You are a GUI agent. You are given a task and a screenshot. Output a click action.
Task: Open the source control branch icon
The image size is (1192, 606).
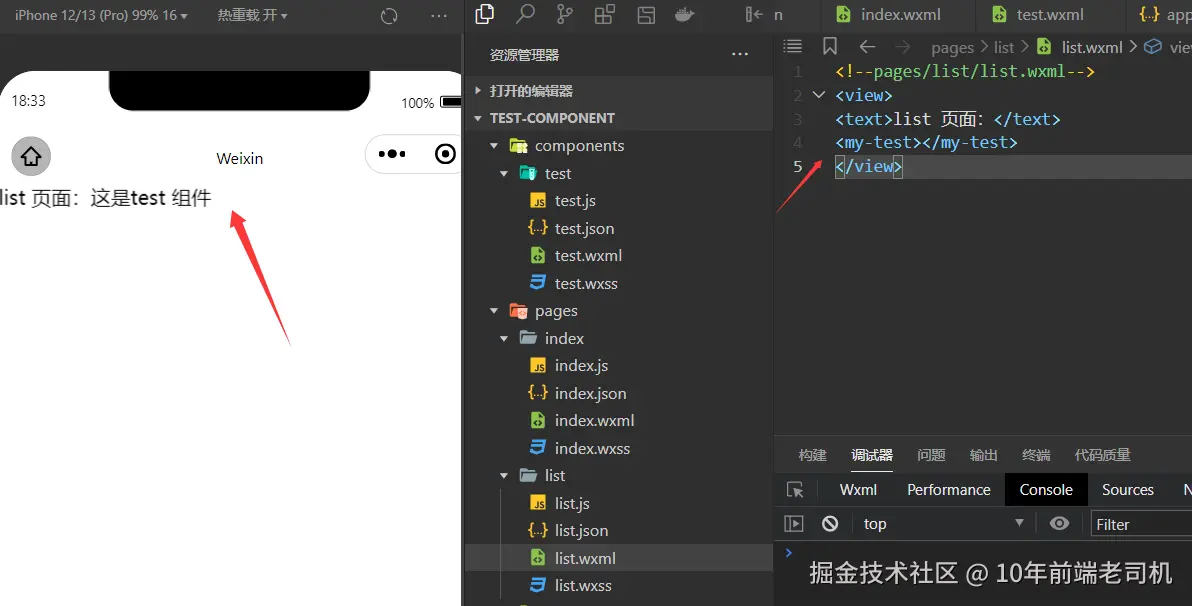tap(565, 14)
